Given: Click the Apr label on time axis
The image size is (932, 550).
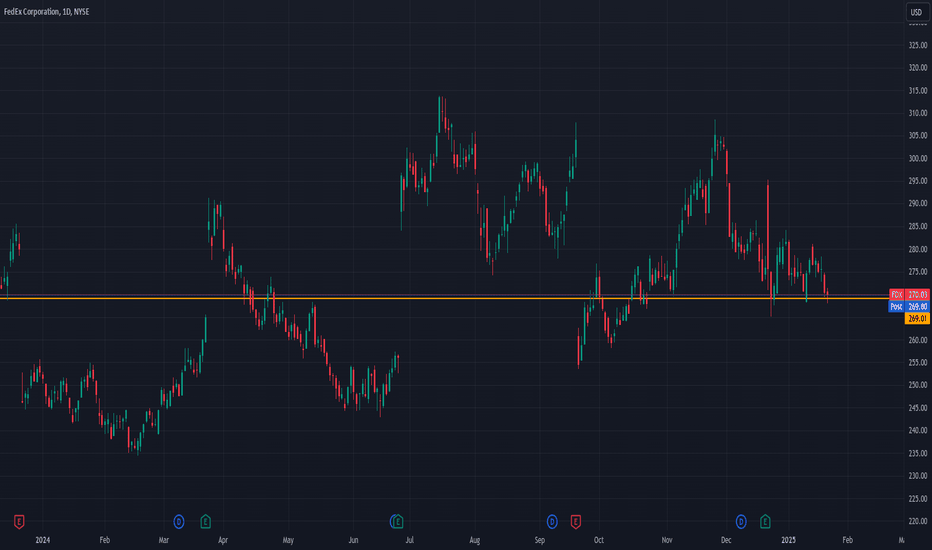Looking at the screenshot, I should 223,540.
